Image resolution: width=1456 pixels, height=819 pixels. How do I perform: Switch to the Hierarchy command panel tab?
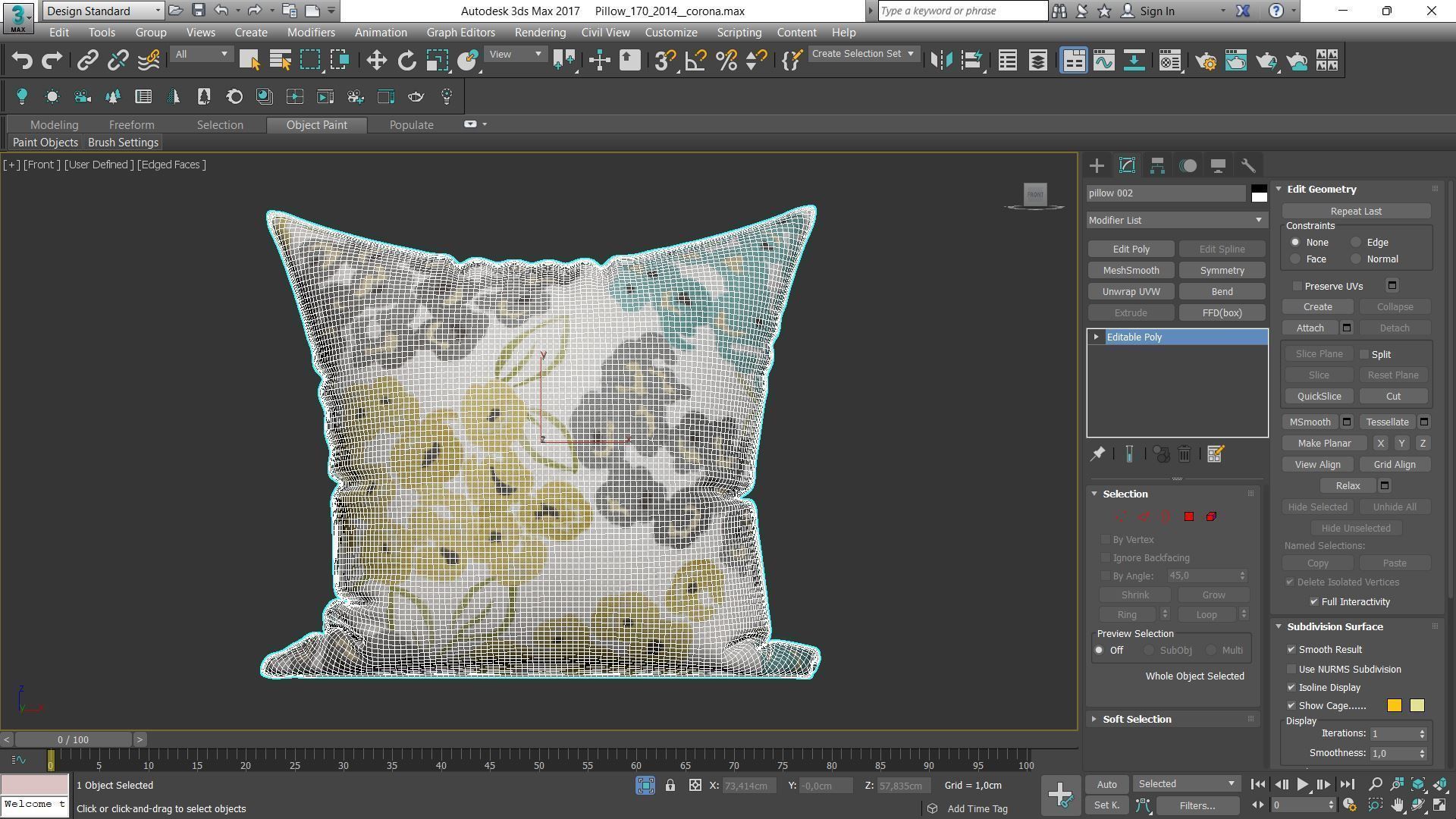[x=1157, y=165]
